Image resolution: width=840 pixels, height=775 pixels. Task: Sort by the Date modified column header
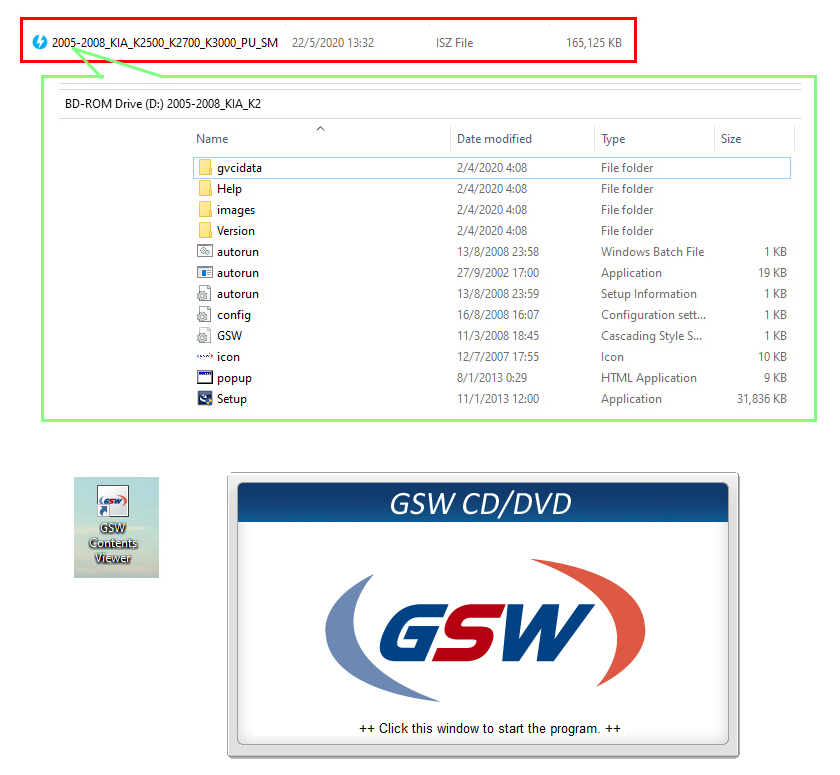point(494,139)
